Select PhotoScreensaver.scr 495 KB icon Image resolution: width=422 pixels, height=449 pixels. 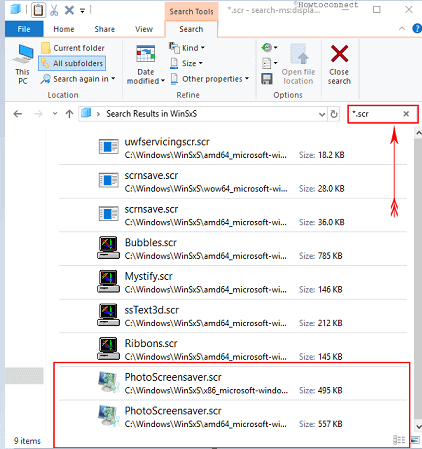[x=109, y=383]
